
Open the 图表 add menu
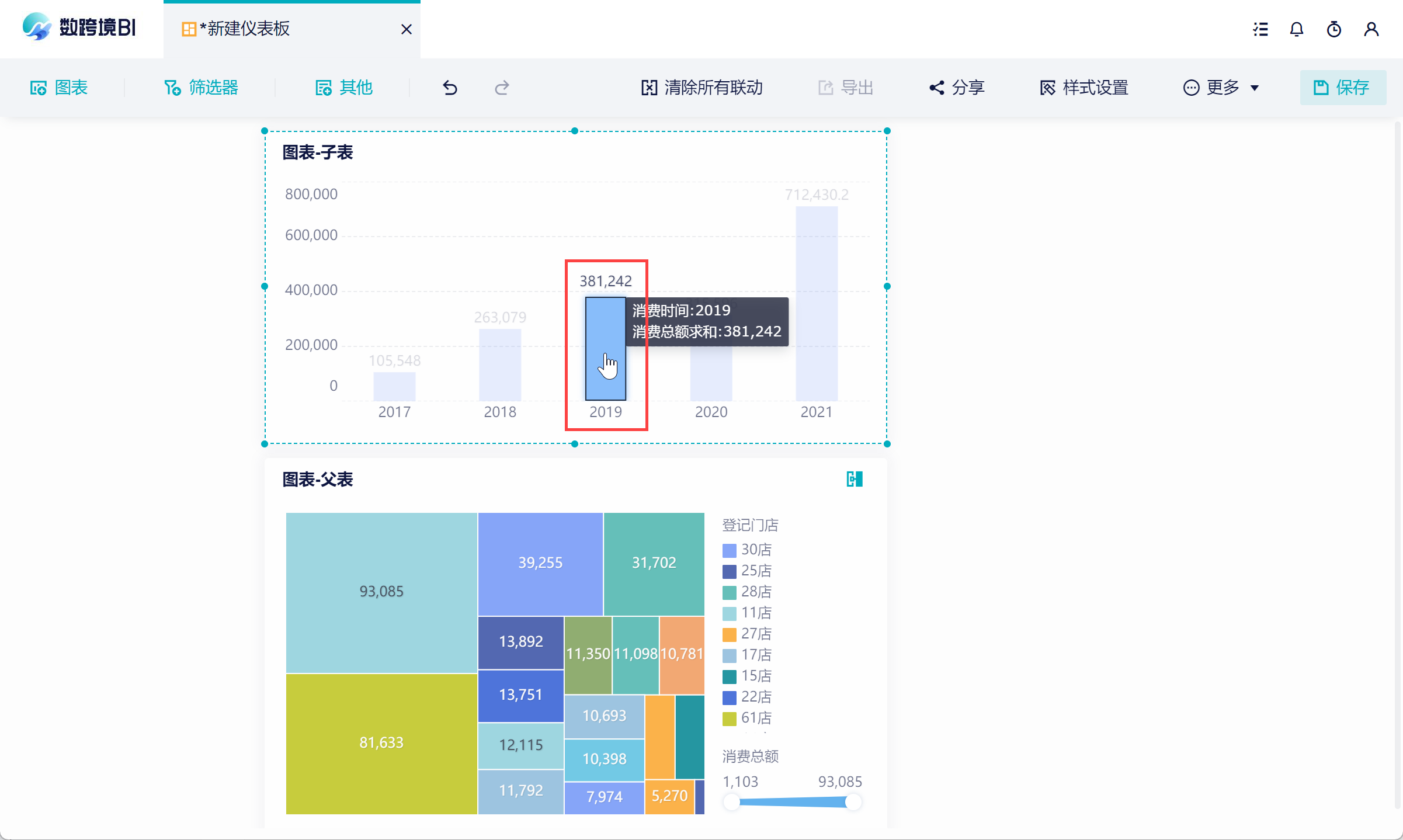[x=59, y=88]
